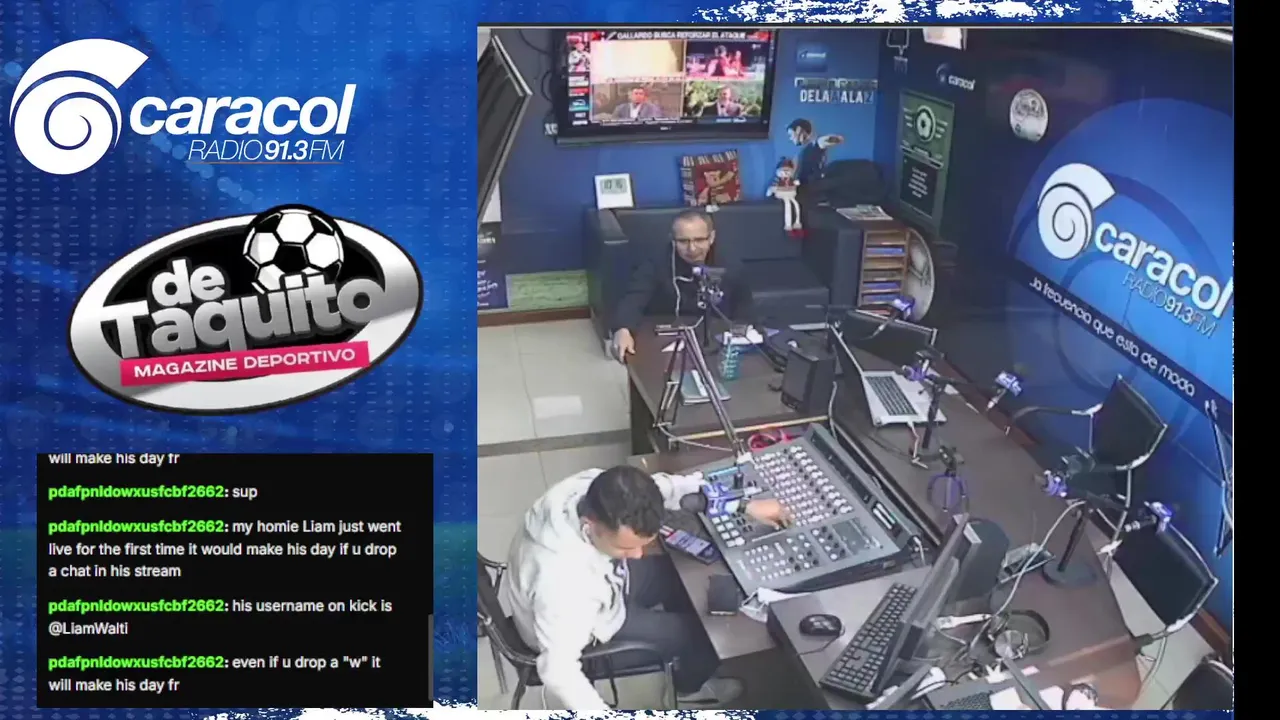The width and height of the screenshot is (1280, 720).
Task: Click the Caracol Radio 91.3 FM logo
Action: point(183,107)
